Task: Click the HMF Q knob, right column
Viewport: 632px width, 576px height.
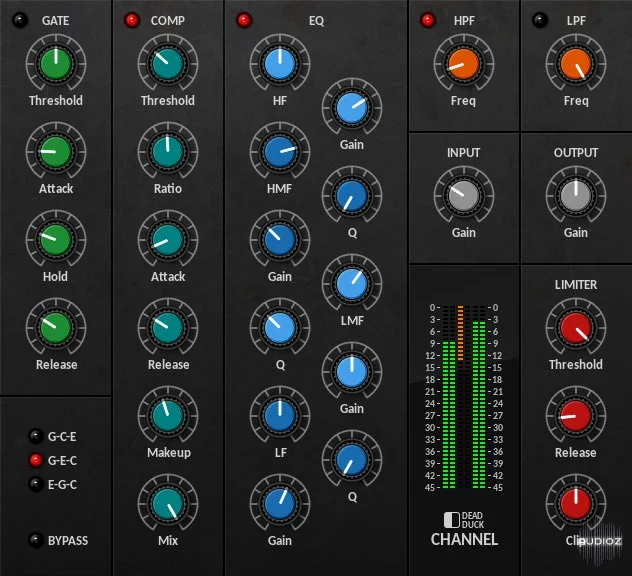Action: [x=352, y=196]
